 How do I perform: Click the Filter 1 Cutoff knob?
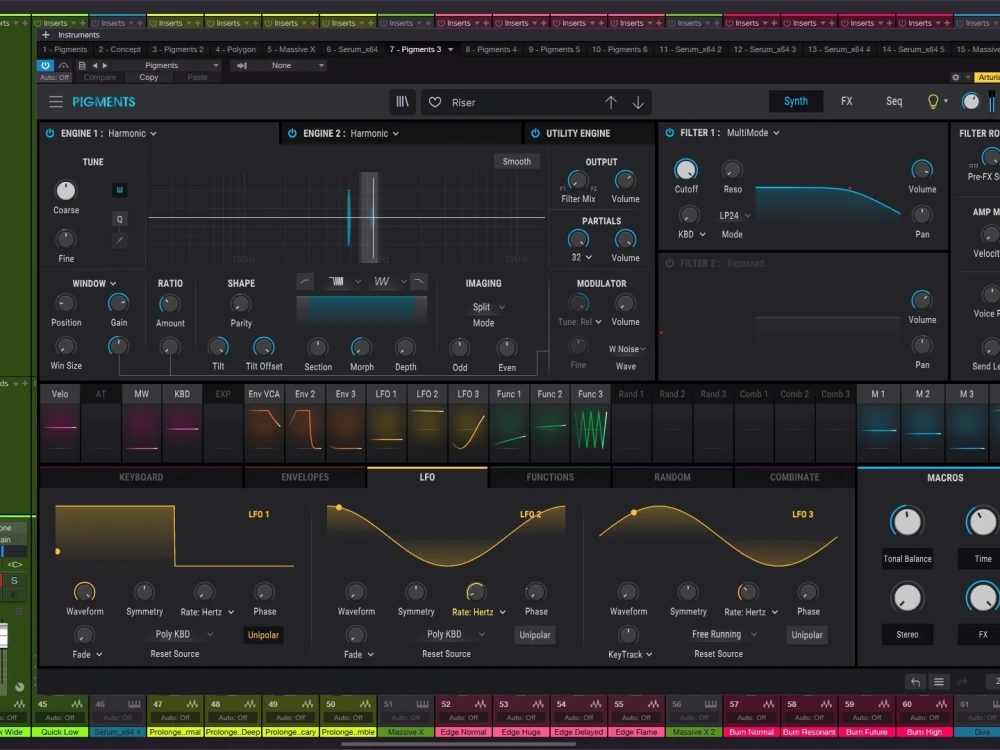[x=686, y=170]
